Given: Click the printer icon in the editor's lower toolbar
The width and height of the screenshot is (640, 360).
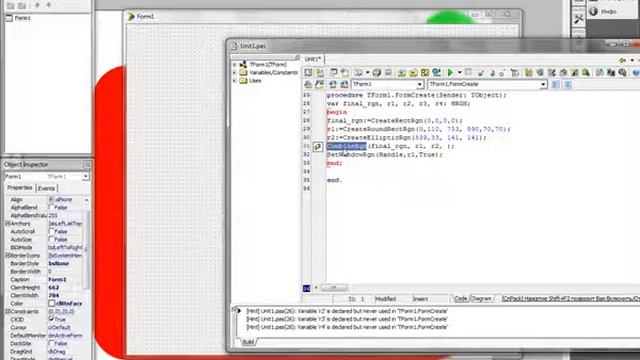Looking at the screenshot, I should tap(308, 84).
